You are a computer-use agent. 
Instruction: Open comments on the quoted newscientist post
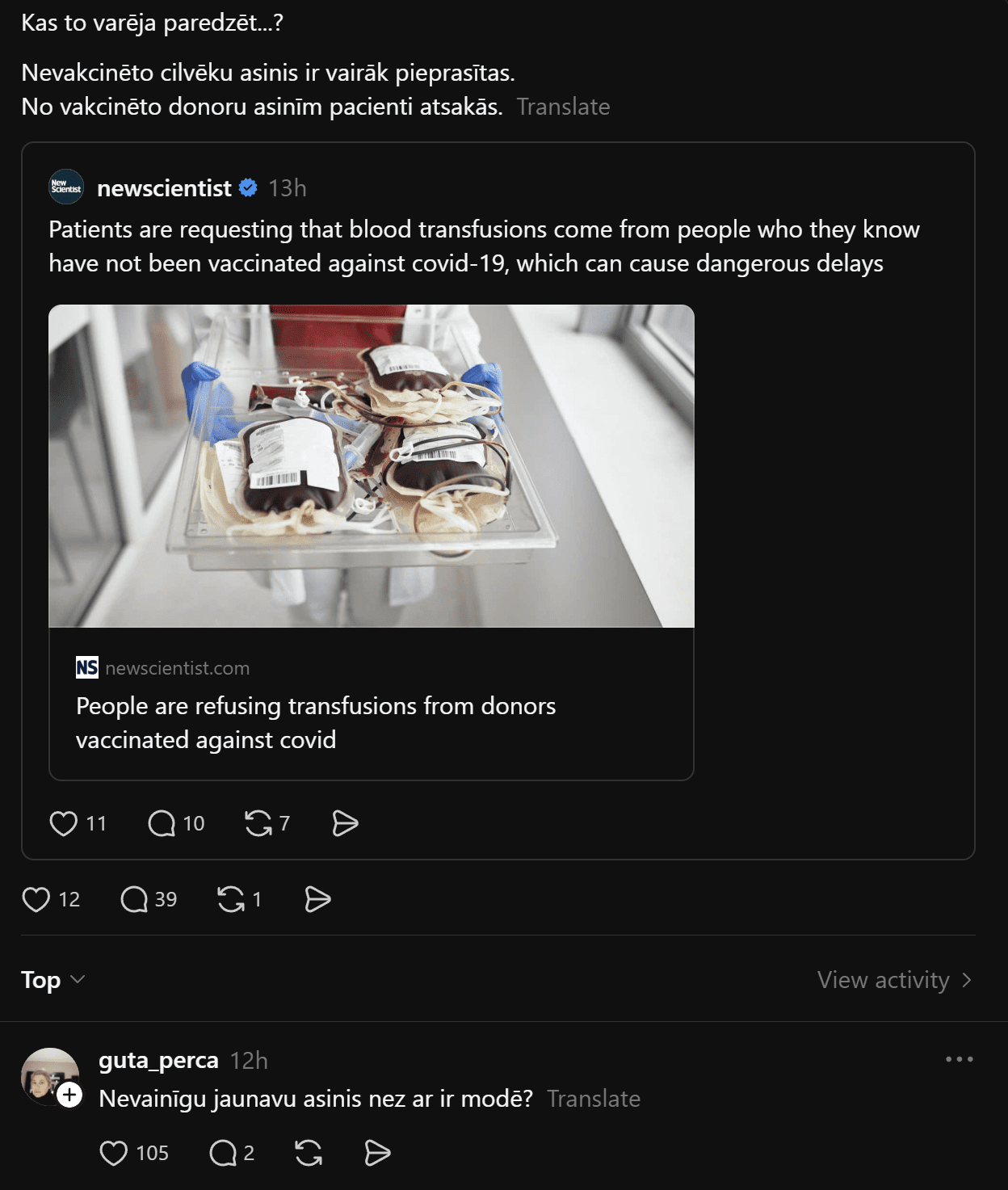pos(162,823)
